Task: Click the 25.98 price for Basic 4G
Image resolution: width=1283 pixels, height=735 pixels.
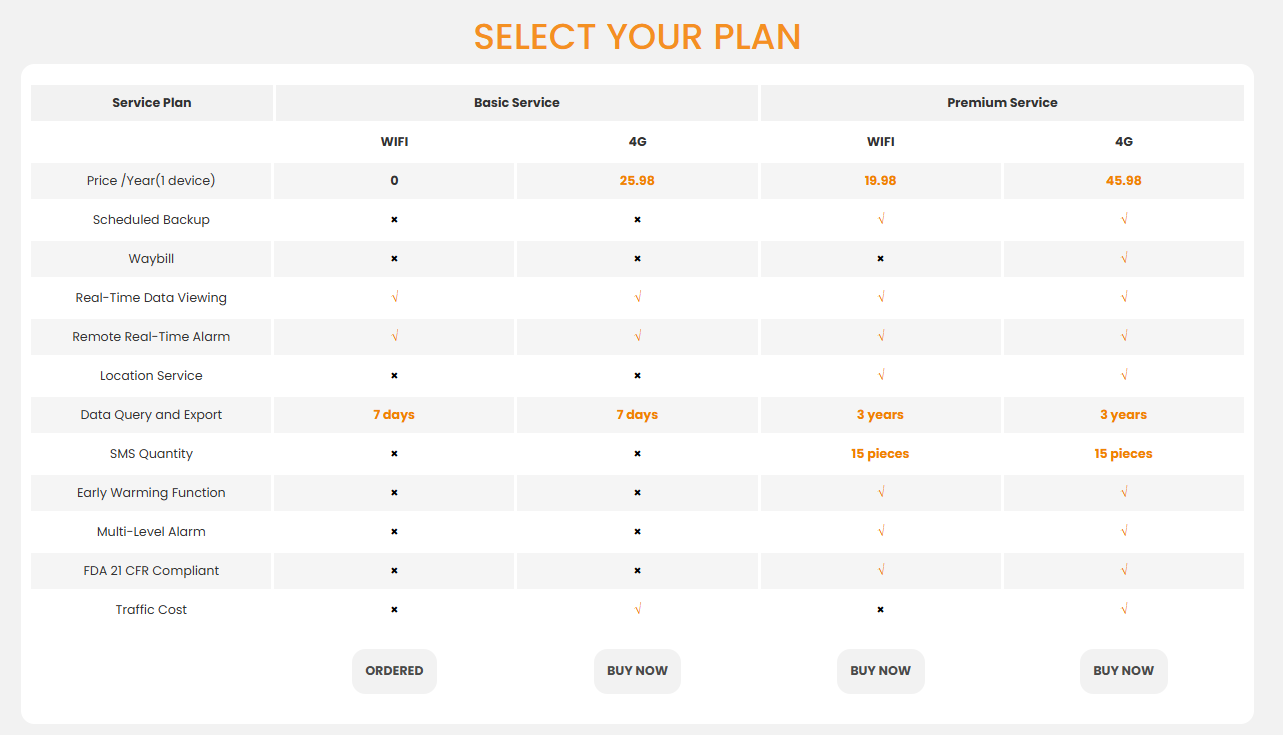Action: (x=637, y=181)
